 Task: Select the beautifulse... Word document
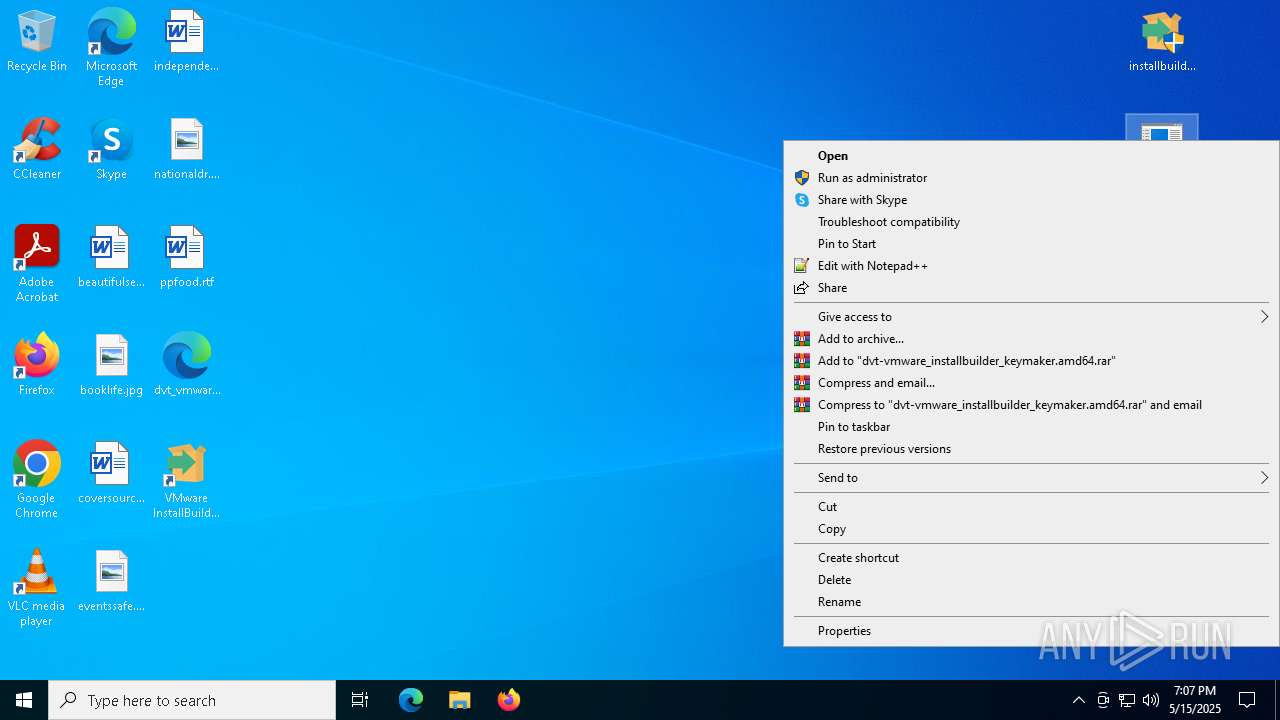[111, 258]
